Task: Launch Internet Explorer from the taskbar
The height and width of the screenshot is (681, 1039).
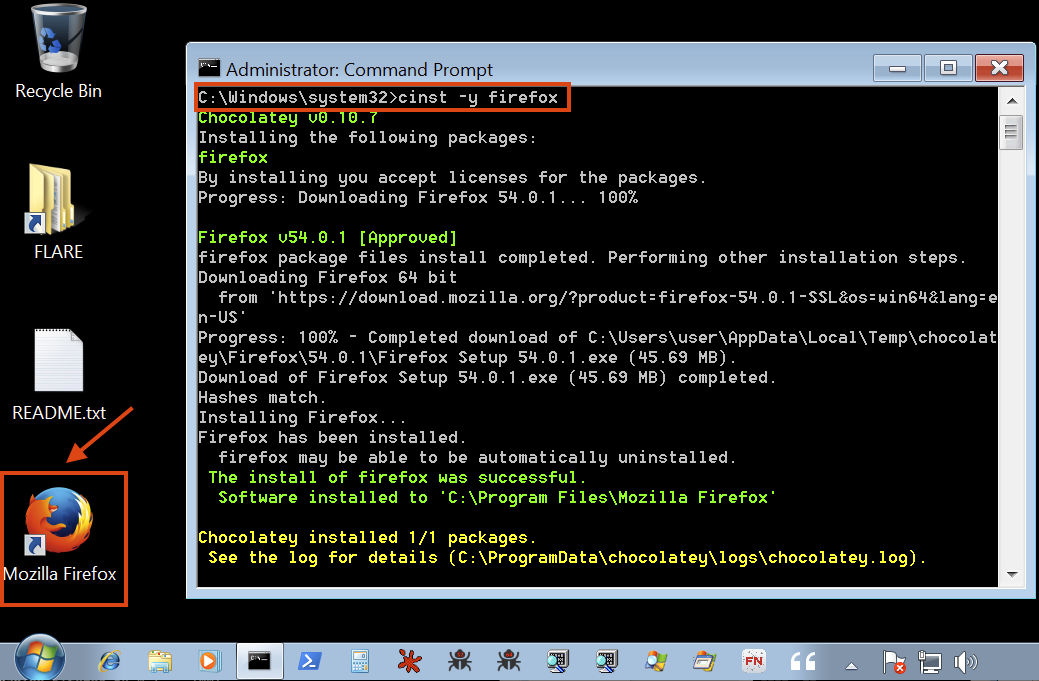Action: 110,661
